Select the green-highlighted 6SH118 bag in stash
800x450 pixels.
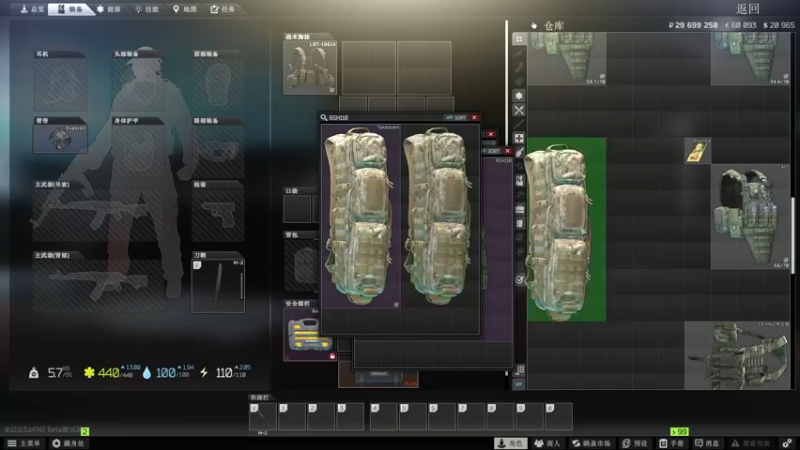click(x=566, y=230)
